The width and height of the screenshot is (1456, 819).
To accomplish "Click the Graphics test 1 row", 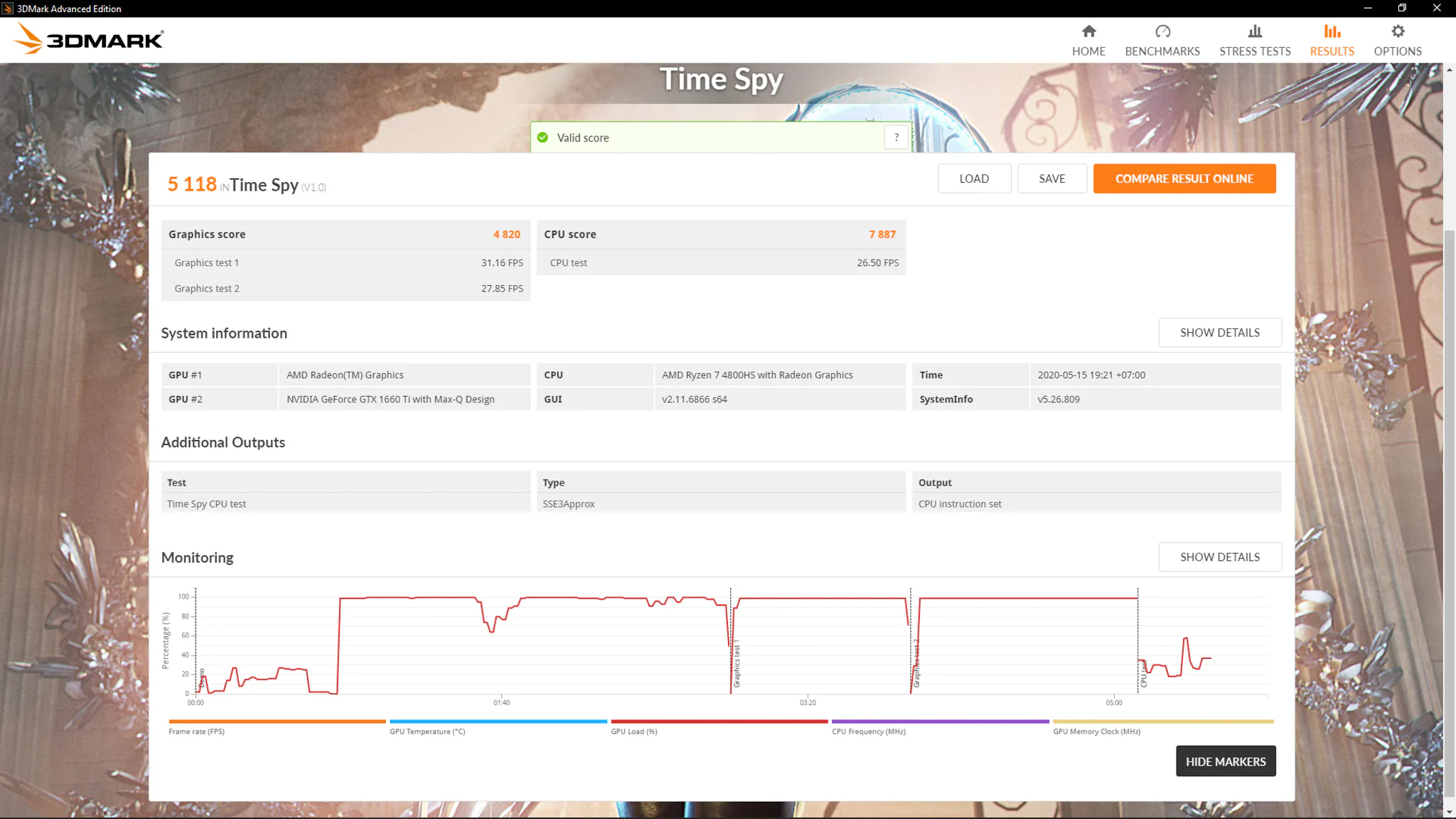I will [x=346, y=262].
